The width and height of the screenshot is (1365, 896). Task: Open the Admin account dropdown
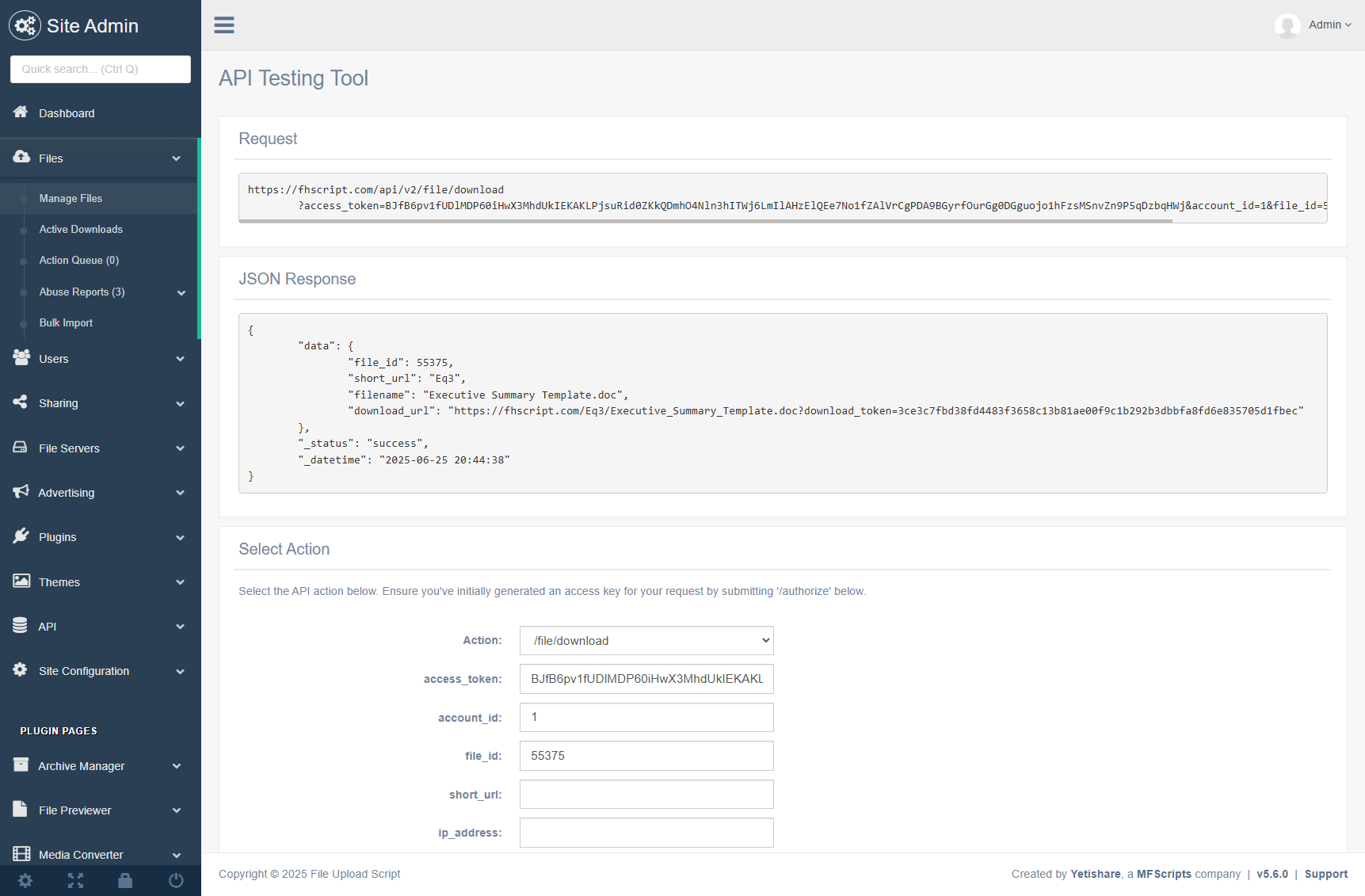(x=1329, y=25)
